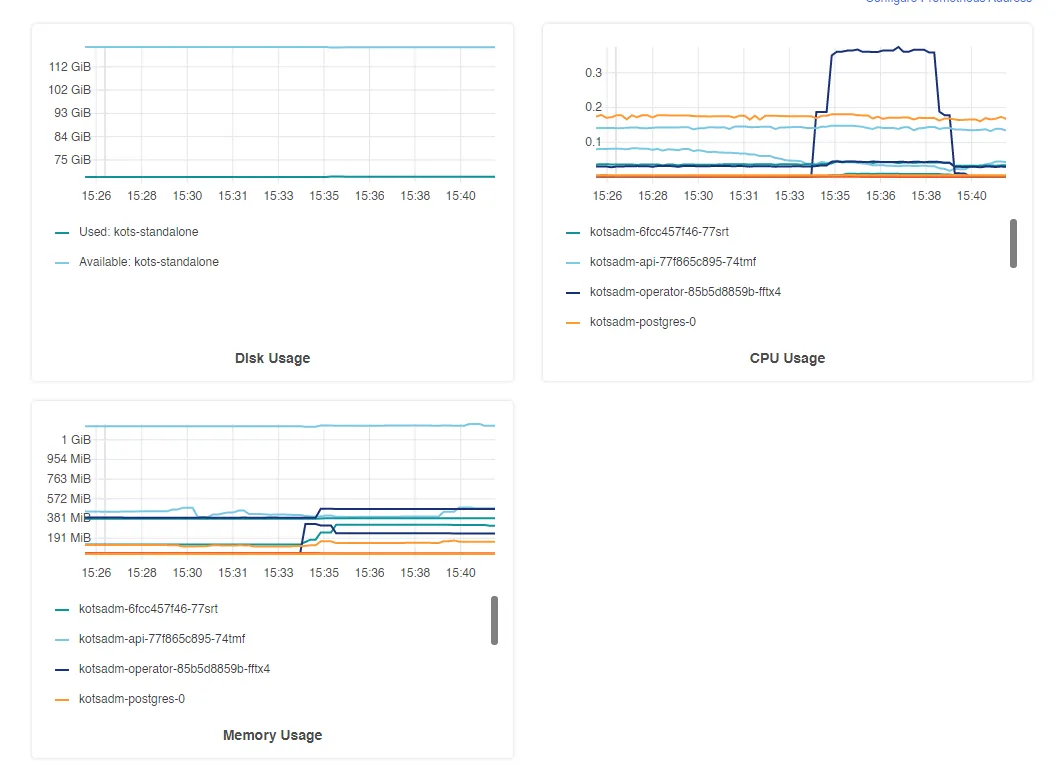Select the "Memory Usage" chart title

(x=273, y=735)
